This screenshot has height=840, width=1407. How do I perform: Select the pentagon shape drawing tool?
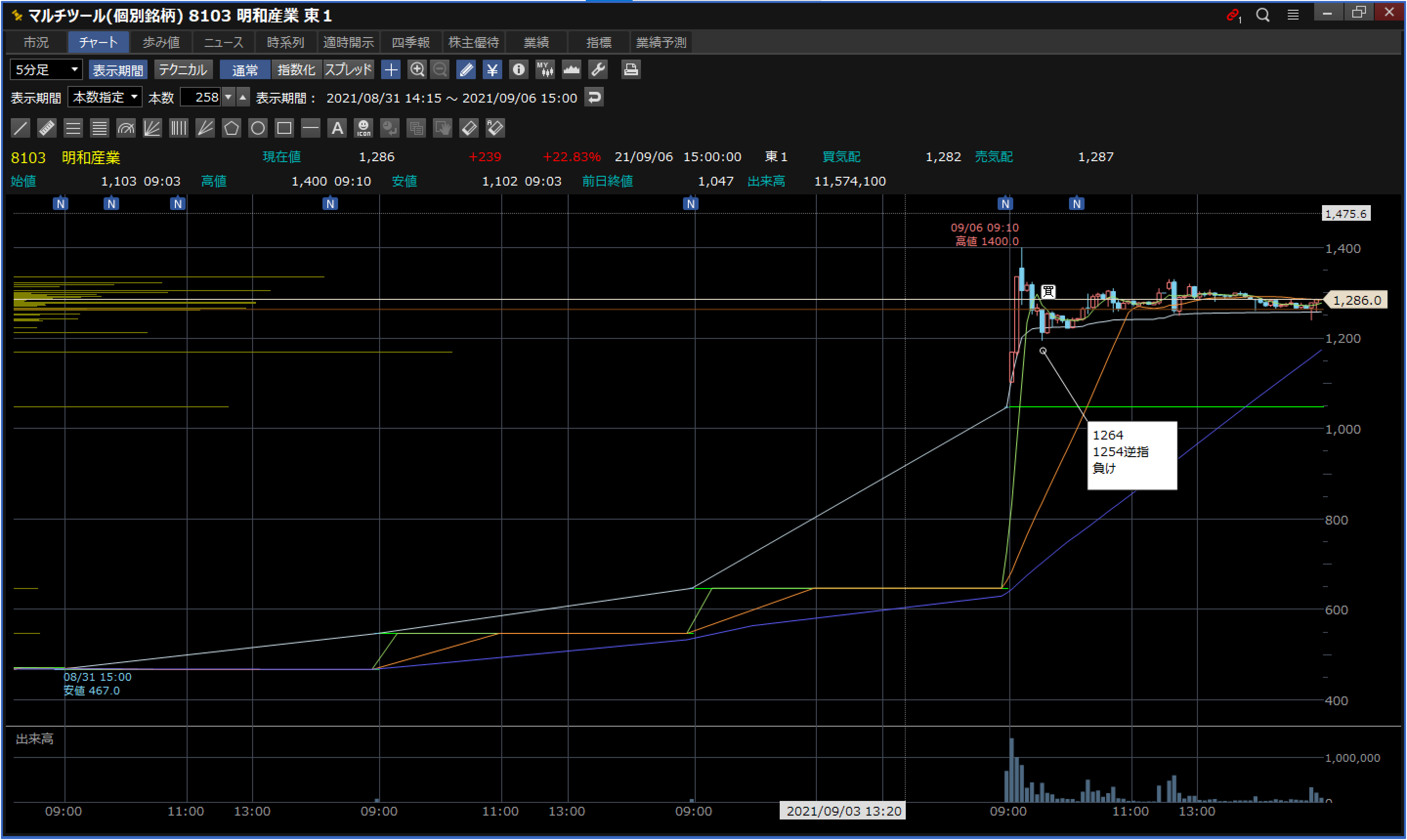pos(231,128)
